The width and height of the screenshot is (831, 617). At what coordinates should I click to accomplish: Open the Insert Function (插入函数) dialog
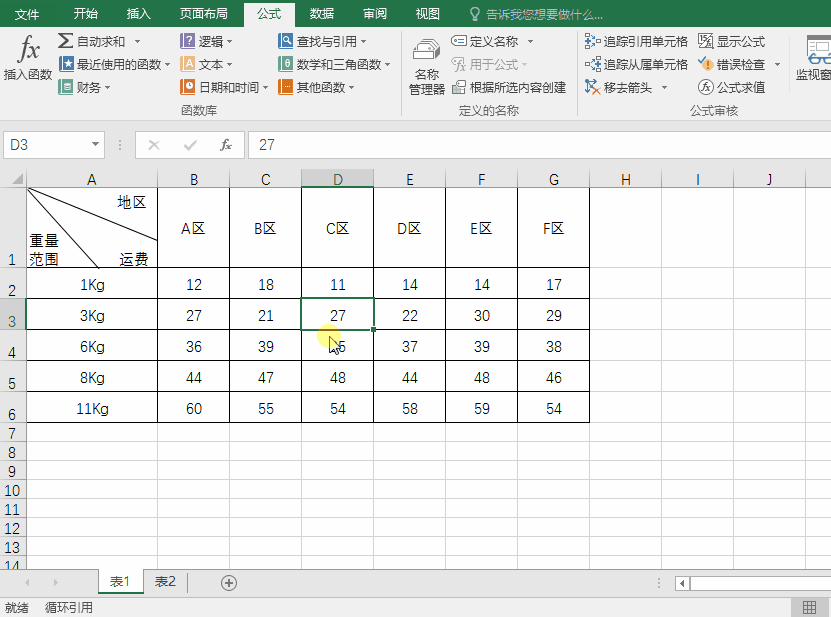point(28,58)
